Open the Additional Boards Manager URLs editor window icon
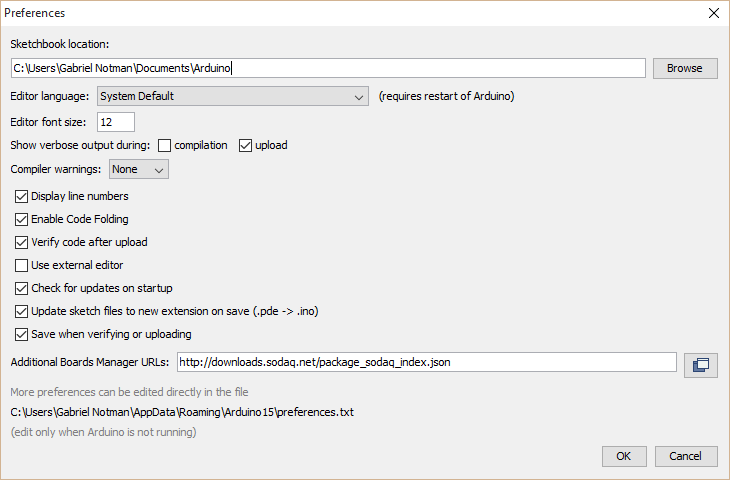This screenshot has width=730, height=480. pos(701,365)
